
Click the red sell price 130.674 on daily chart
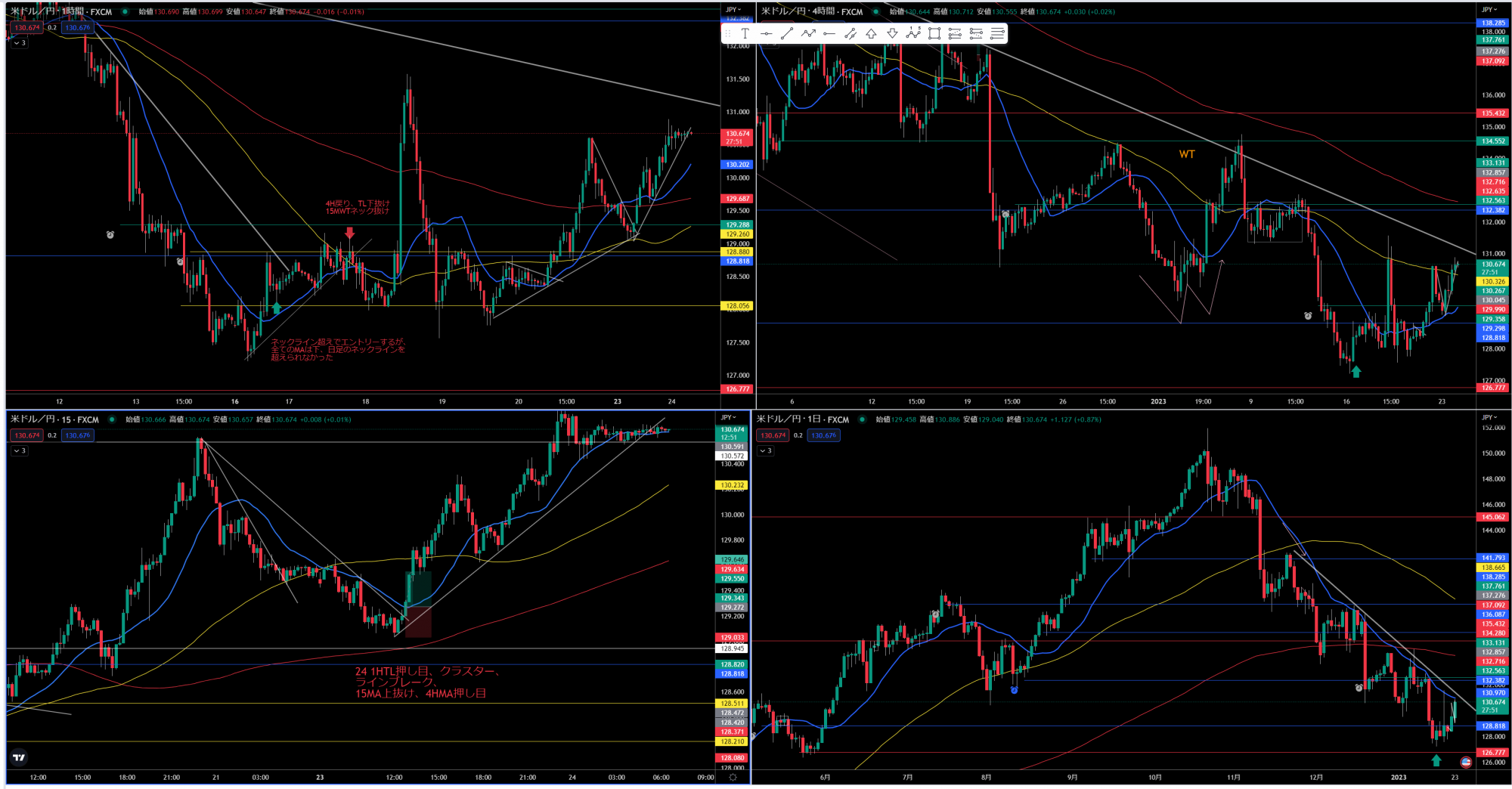tap(773, 435)
